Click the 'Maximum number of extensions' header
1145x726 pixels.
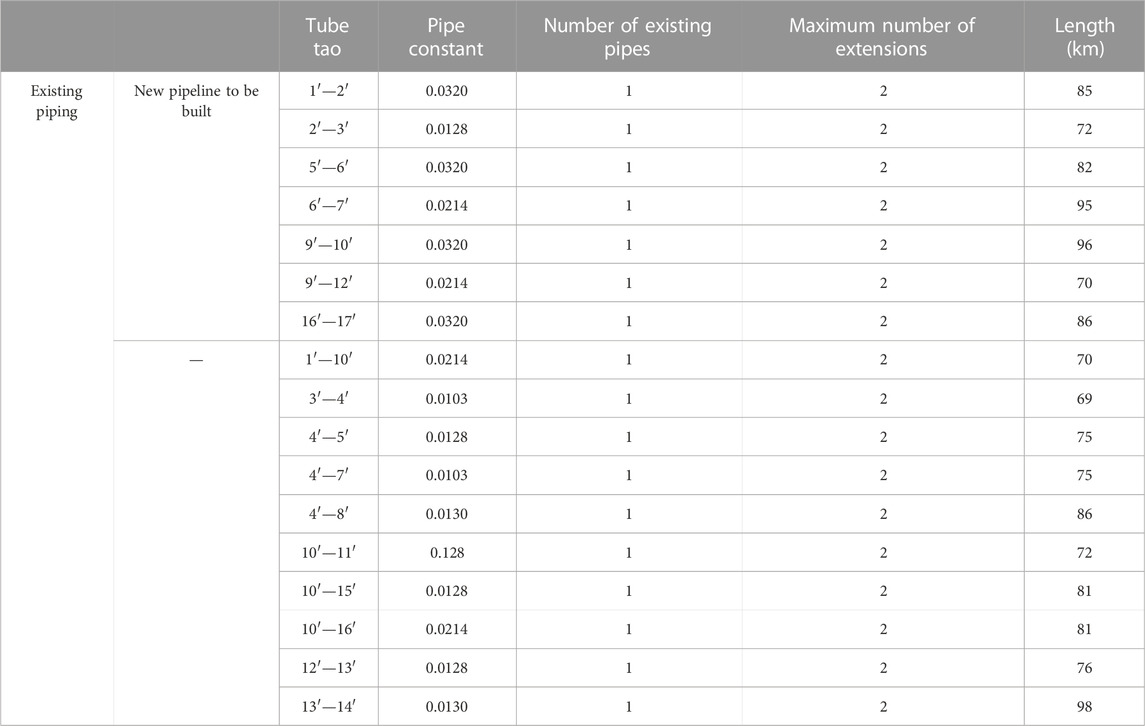coord(881,37)
